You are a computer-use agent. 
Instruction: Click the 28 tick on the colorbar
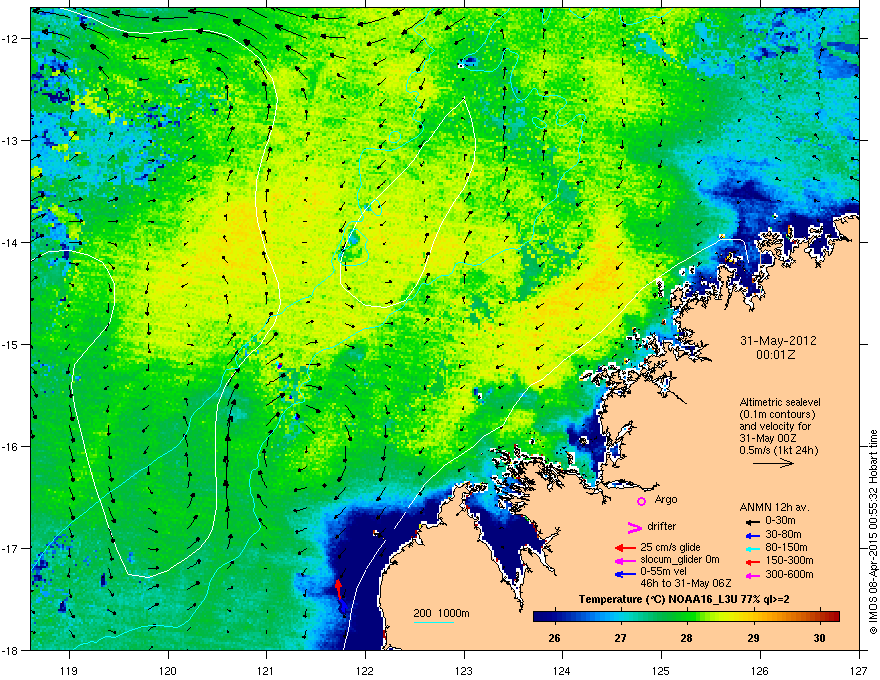click(x=686, y=638)
